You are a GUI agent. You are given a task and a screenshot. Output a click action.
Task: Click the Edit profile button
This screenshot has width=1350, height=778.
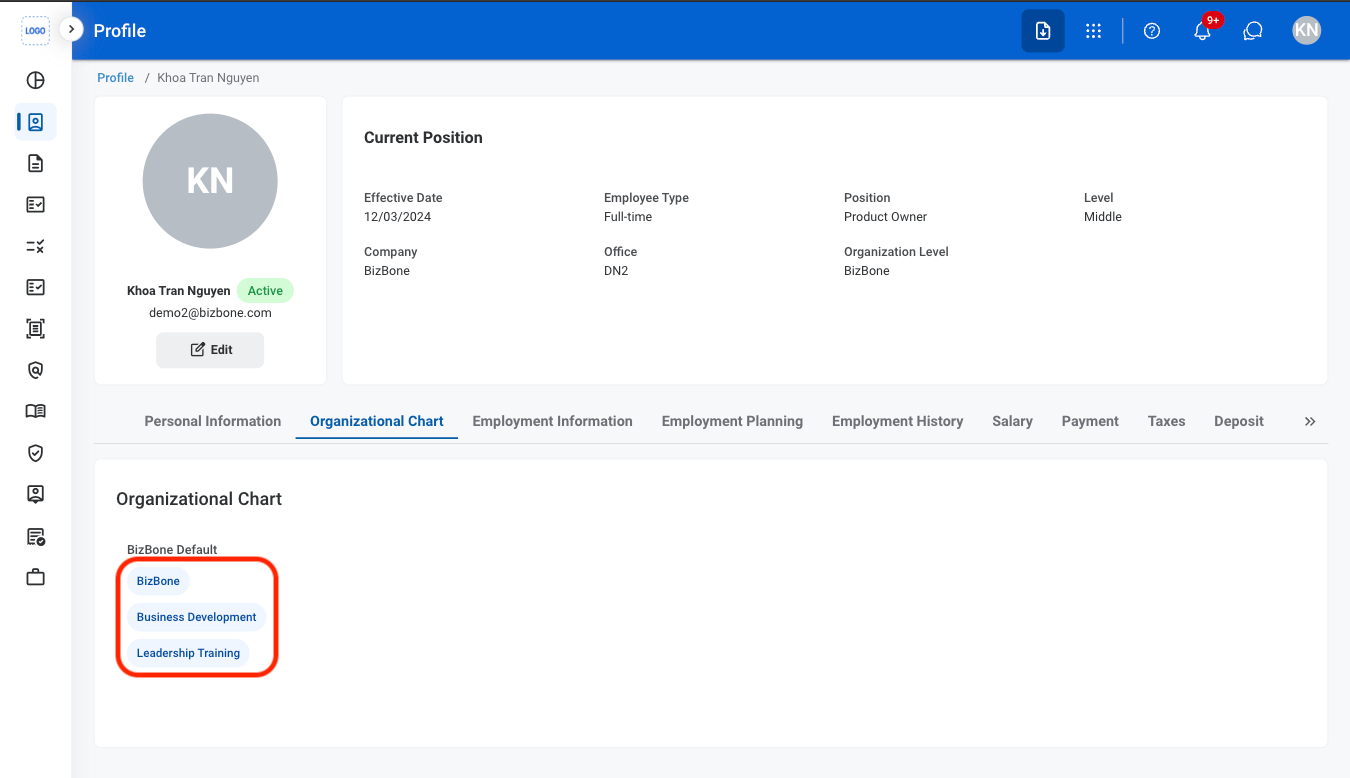coord(210,350)
